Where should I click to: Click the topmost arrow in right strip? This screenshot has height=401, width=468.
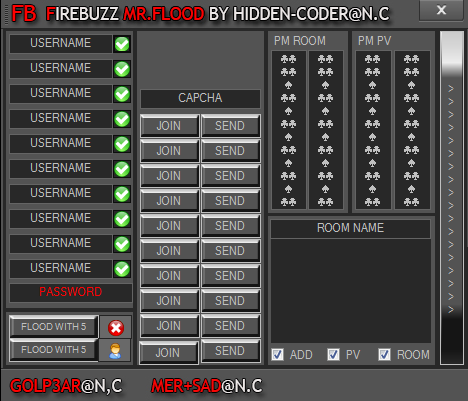point(451,88)
